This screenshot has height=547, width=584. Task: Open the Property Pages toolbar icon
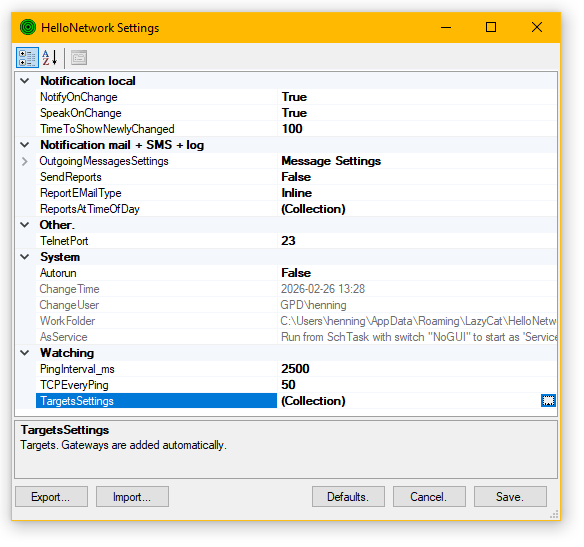coord(79,58)
